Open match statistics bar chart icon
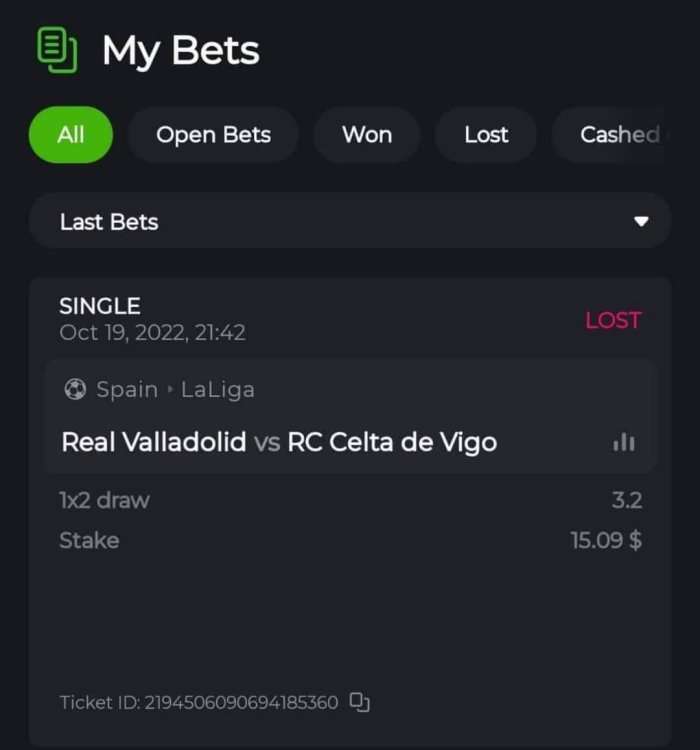 (623, 442)
